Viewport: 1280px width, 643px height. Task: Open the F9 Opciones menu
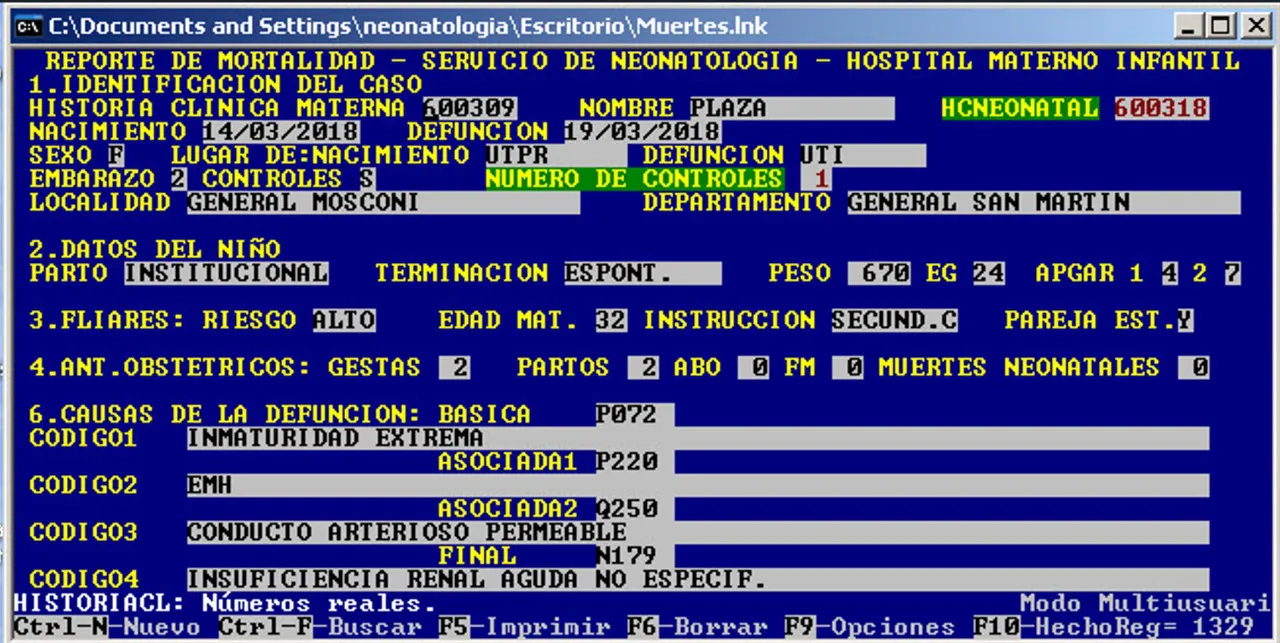pyautogui.click(x=869, y=627)
